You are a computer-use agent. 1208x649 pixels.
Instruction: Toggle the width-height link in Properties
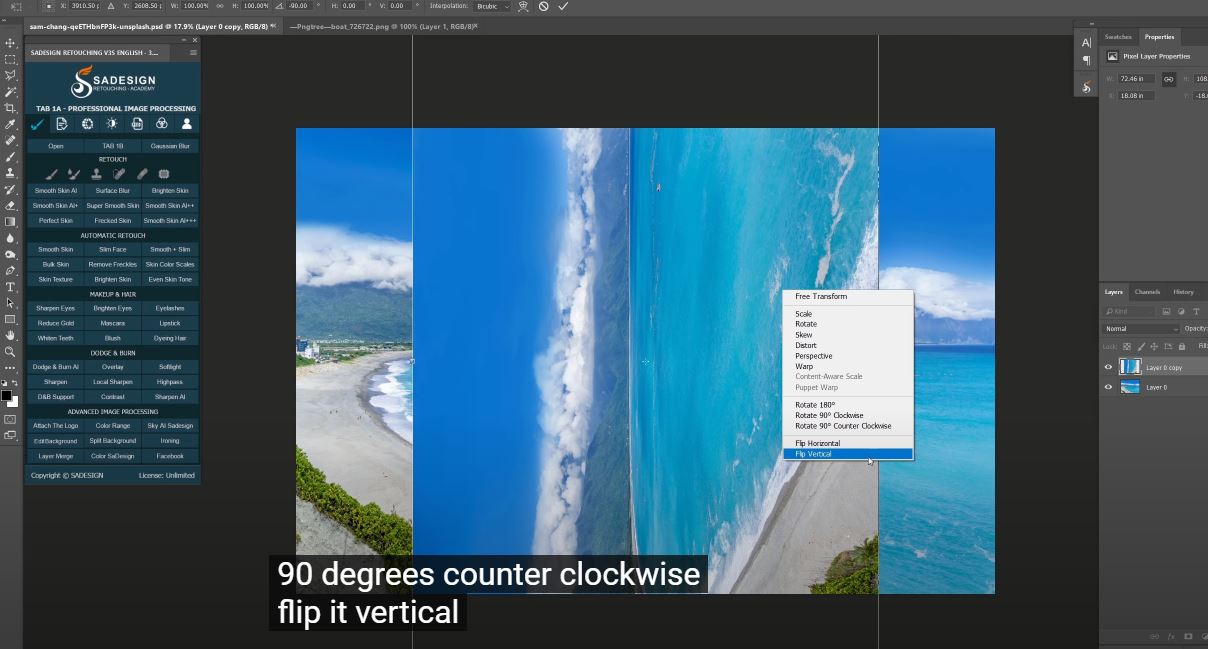coord(1168,79)
